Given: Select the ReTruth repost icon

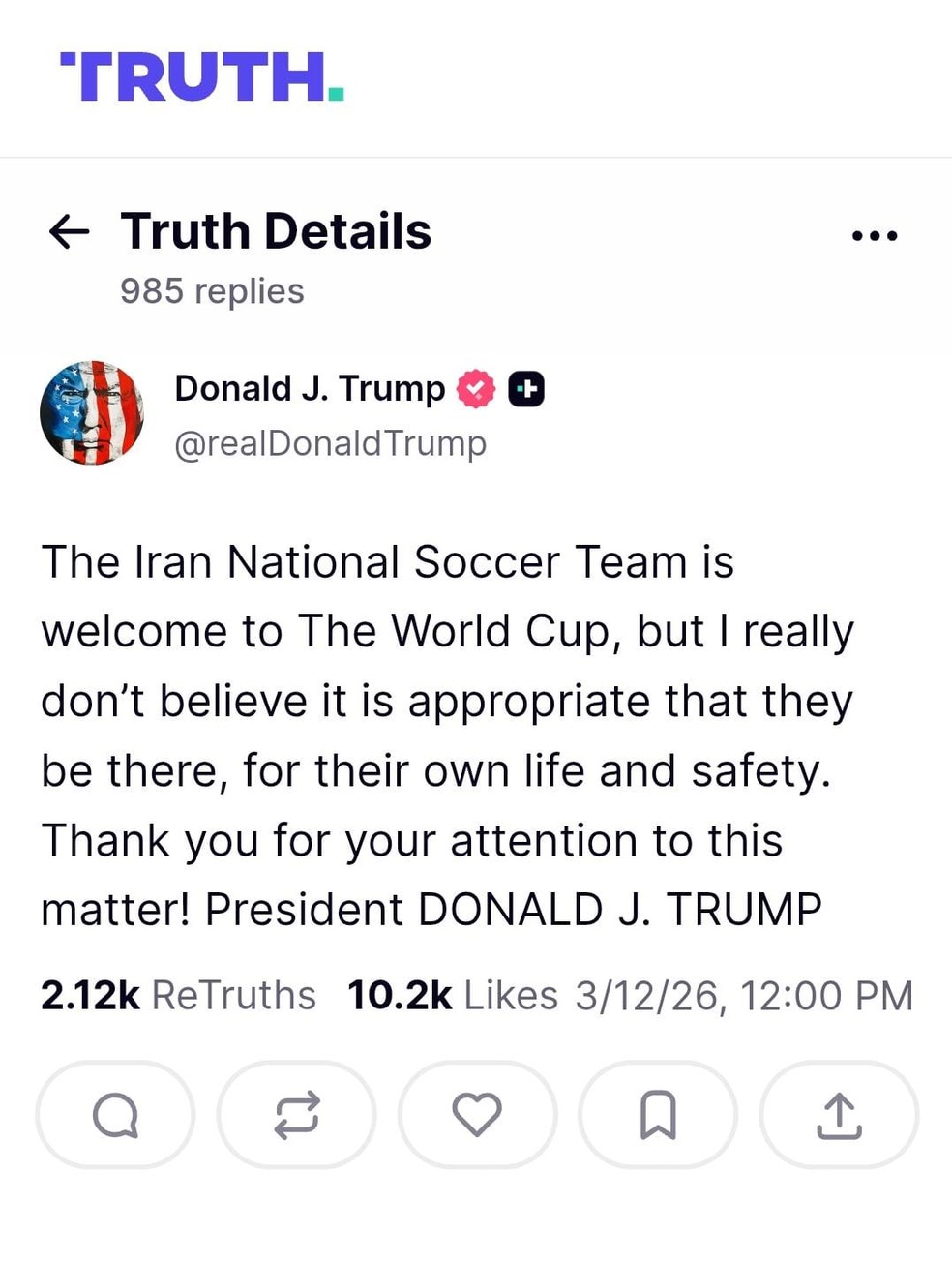Looking at the screenshot, I should pos(296,1114).
